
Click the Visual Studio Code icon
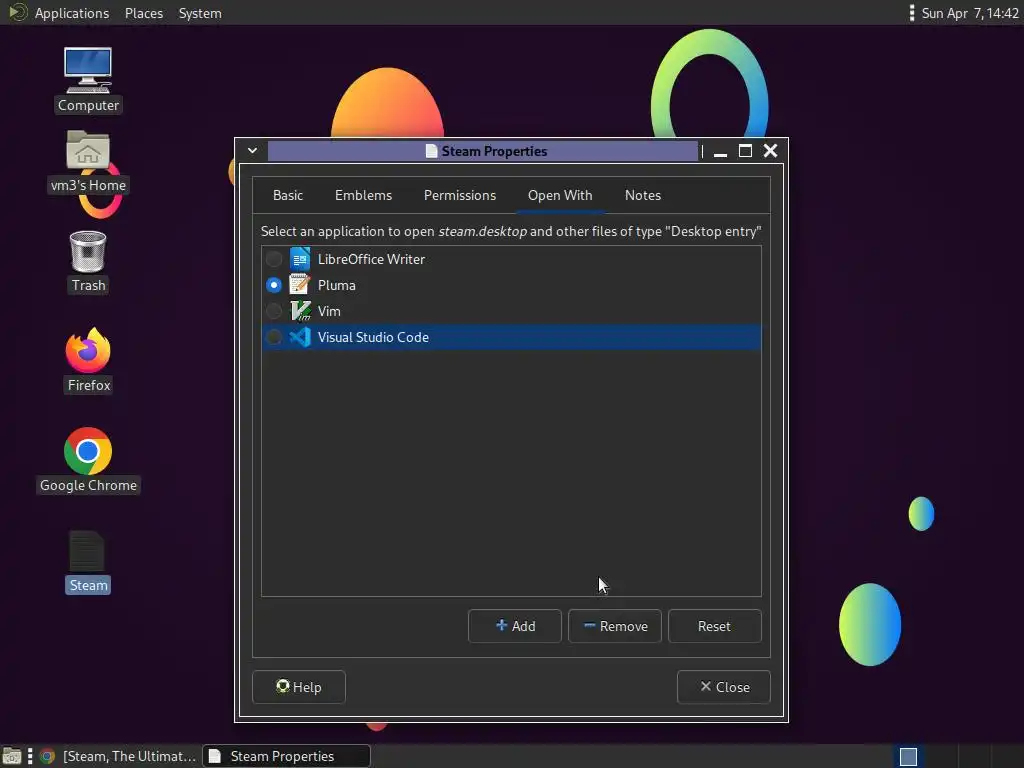pyautogui.click(x=300, y=337)
